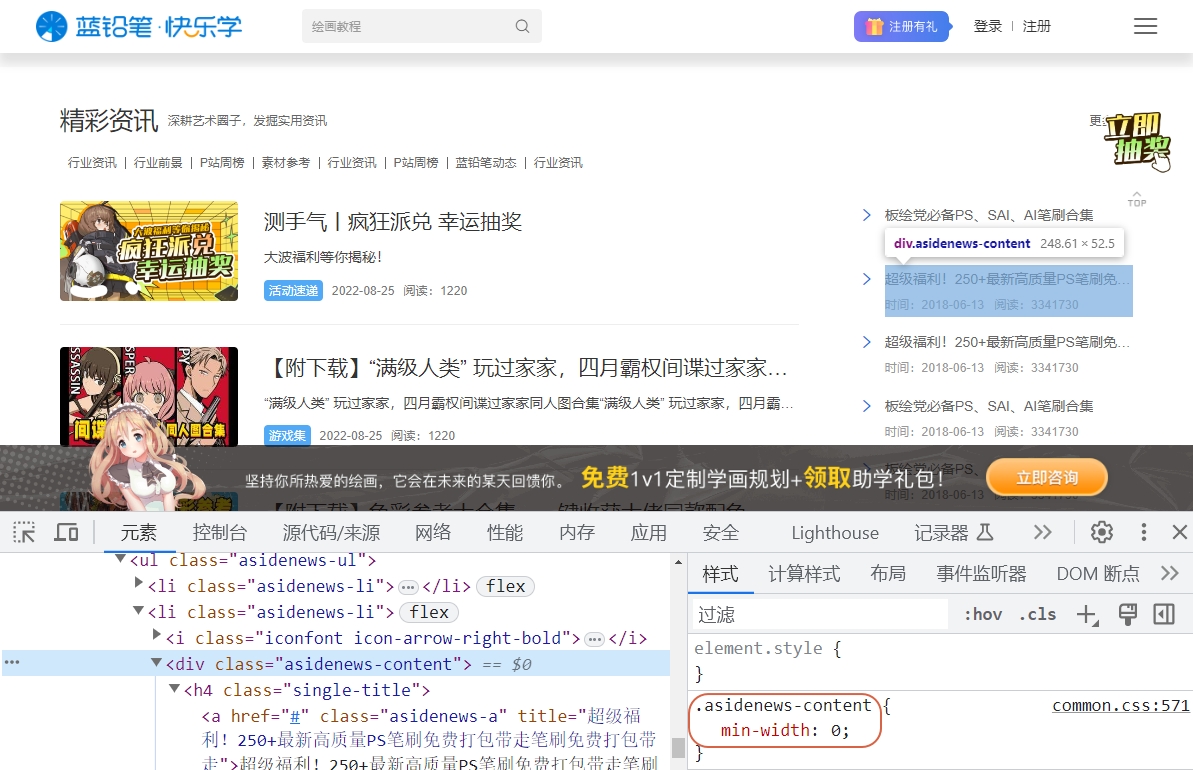Expand the iconfont icon-arrow-right-bold node
Image resolution: width=1193 pixels, height=770 pixels.
157,635
